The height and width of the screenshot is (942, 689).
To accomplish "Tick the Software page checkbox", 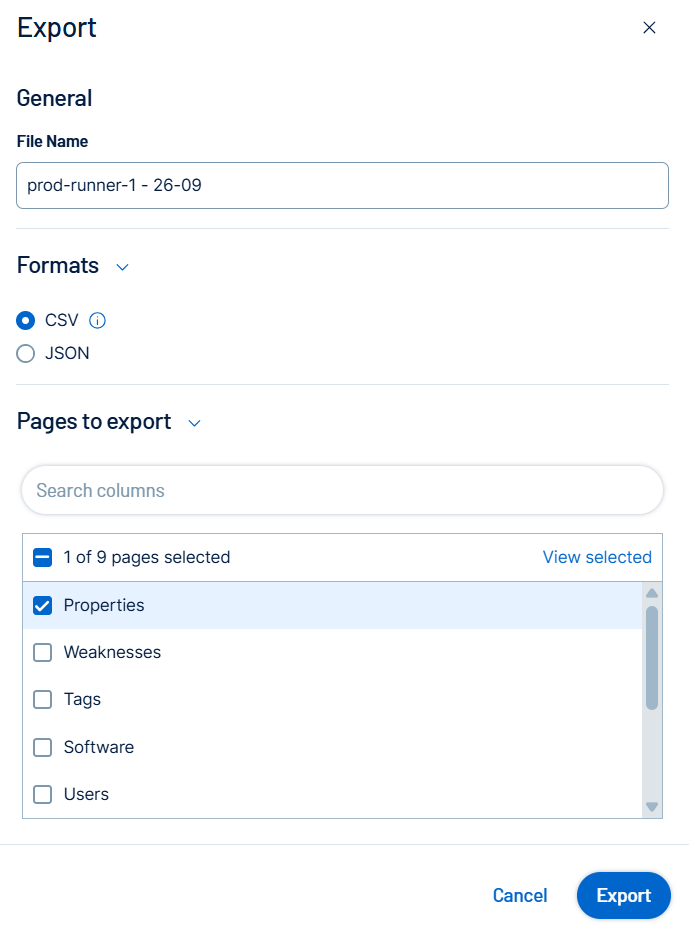I will [x=43, y=747].
